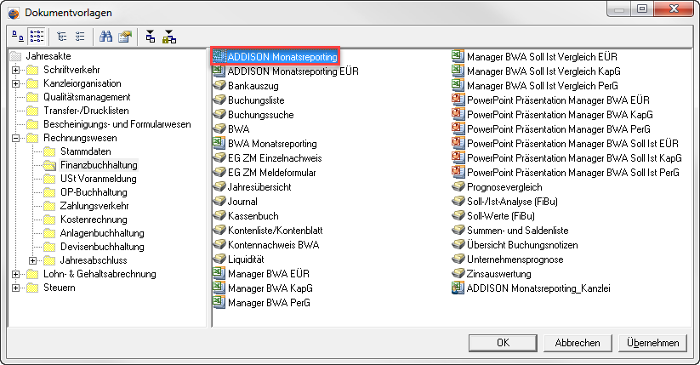Expand the Jahresabschluss tree node
This screenshot has height=365, width=700.
click(33, 260)
